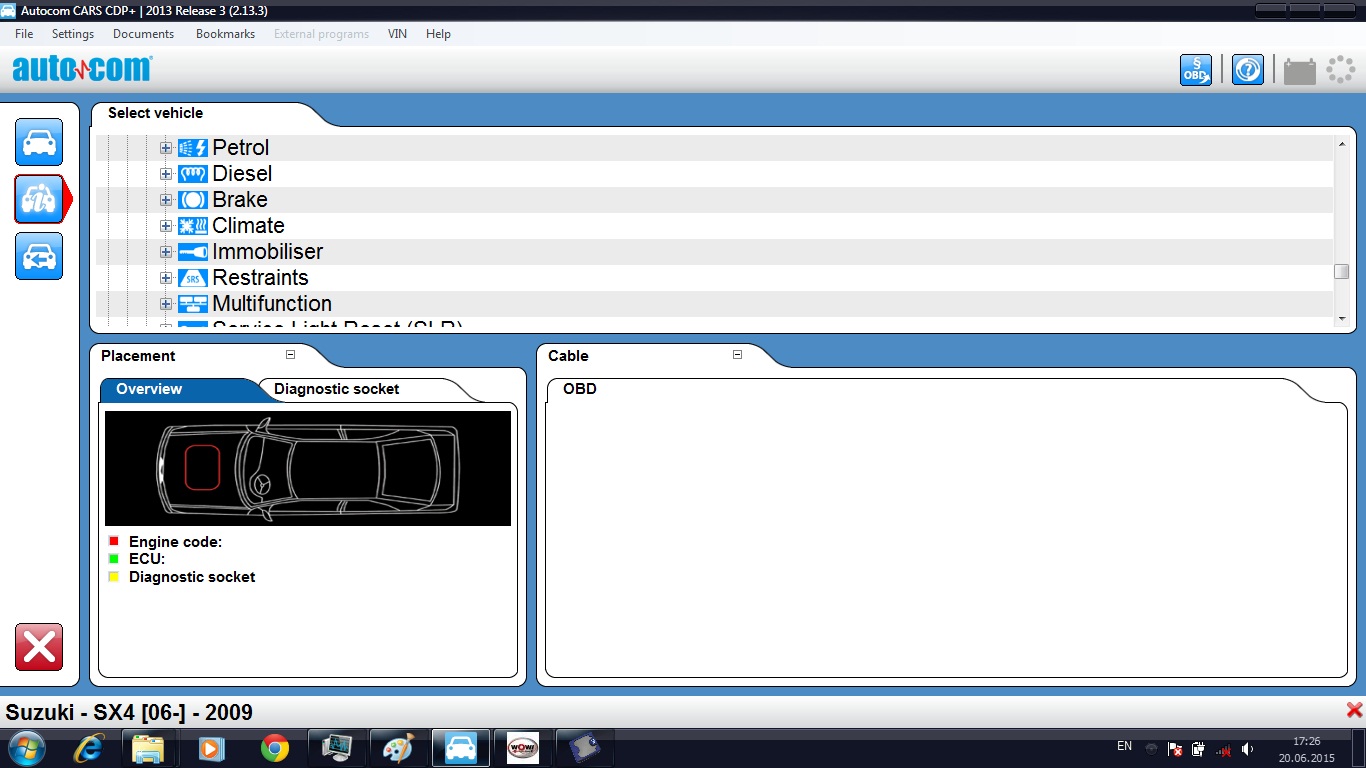Collapse the Placement panel
Image resolution: width=1366 pixels, height=768 pixels.
pyautogui.click(x=290, y=355)
